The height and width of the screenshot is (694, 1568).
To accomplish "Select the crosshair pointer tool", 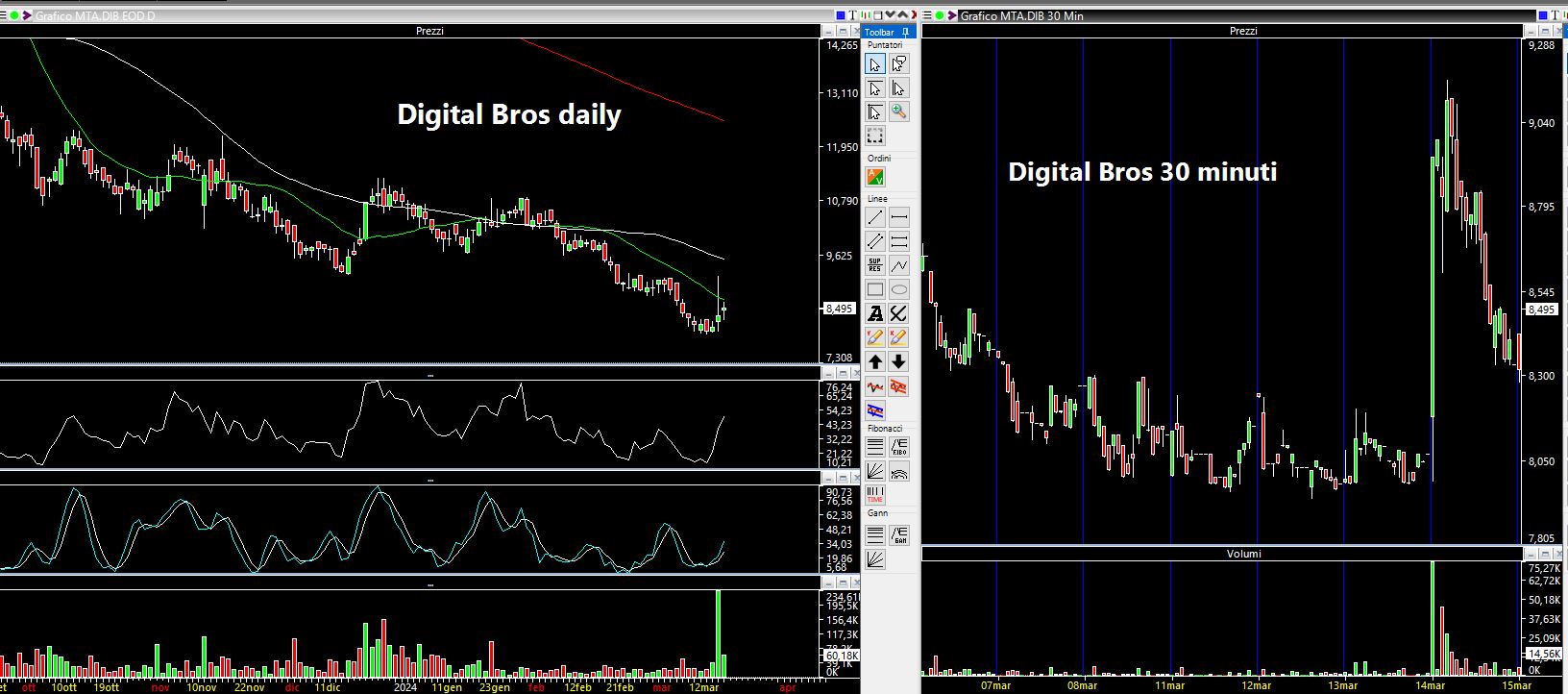I will pyautogui.click(x=875, y=112).
